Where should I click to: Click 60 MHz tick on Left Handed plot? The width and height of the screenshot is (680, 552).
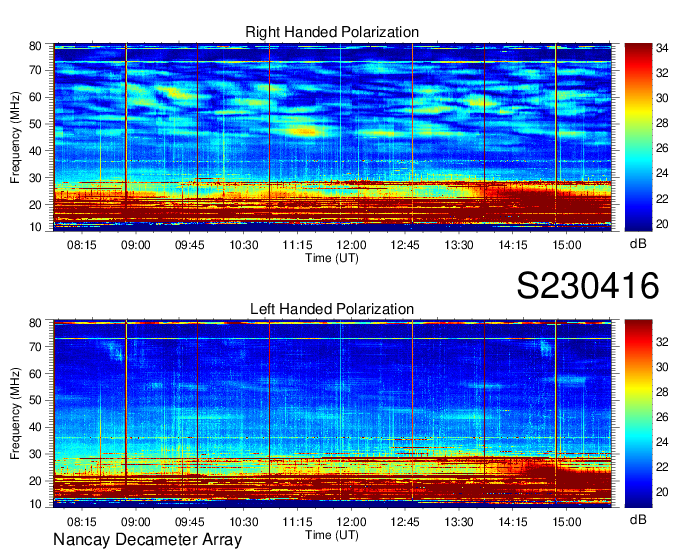coord(35,373)
